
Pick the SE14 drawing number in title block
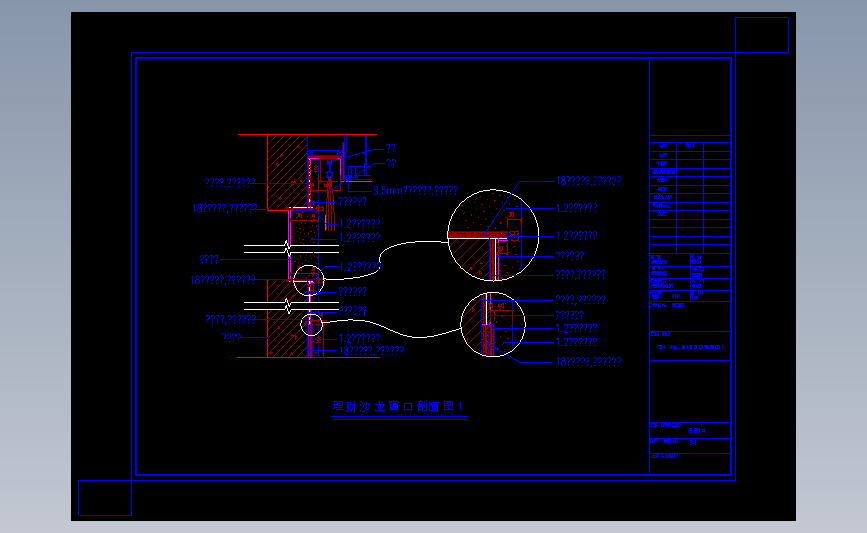tap(697, 431)
